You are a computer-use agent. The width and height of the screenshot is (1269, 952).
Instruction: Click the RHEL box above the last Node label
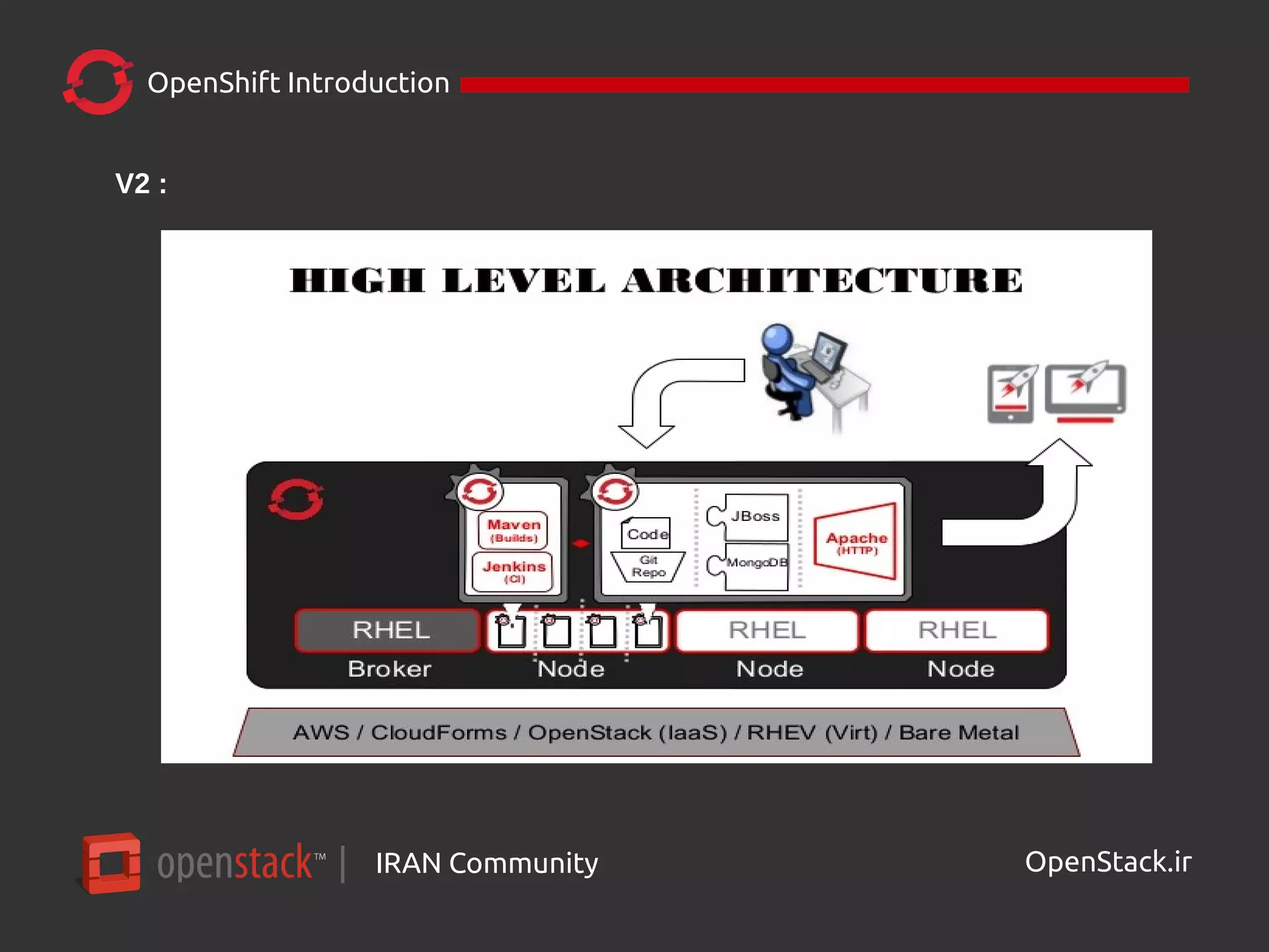coord(957,631)
